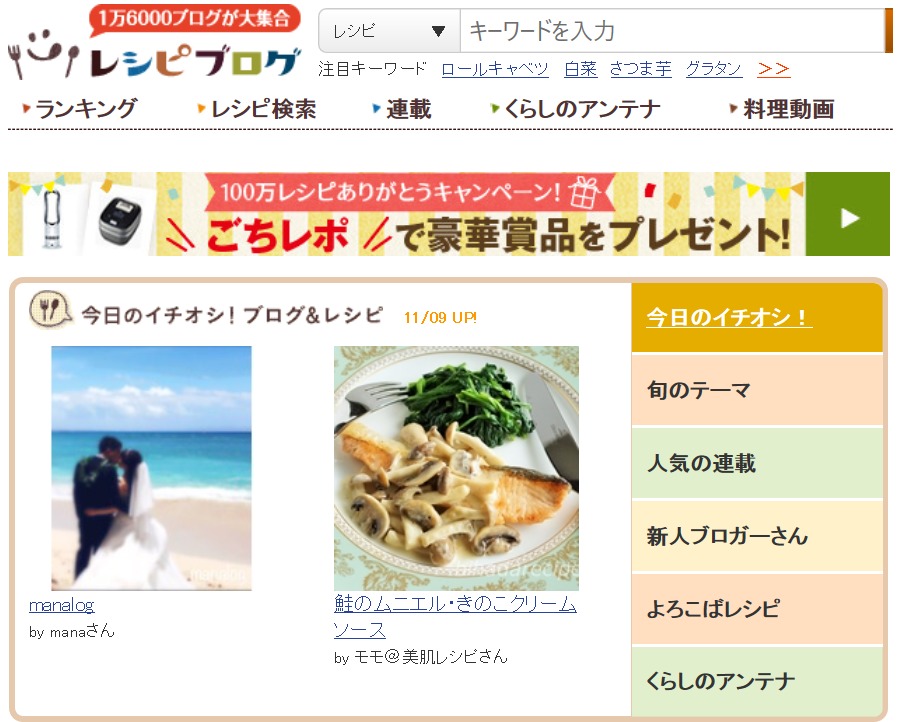Open the レシピ category dropdown
The image size is (898, 722).
[389, 30]
